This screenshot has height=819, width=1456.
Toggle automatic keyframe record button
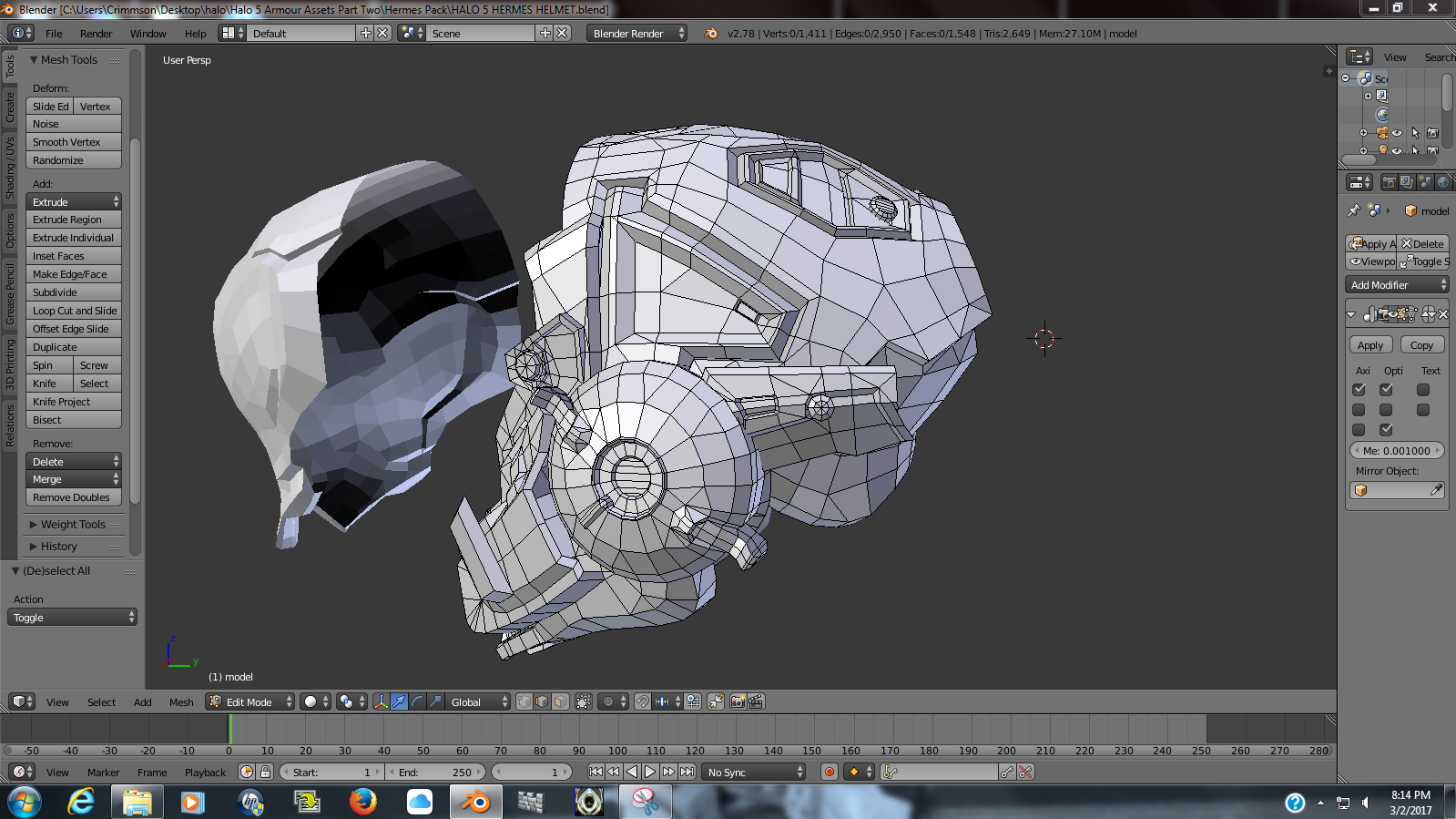(x=830, y=772)
